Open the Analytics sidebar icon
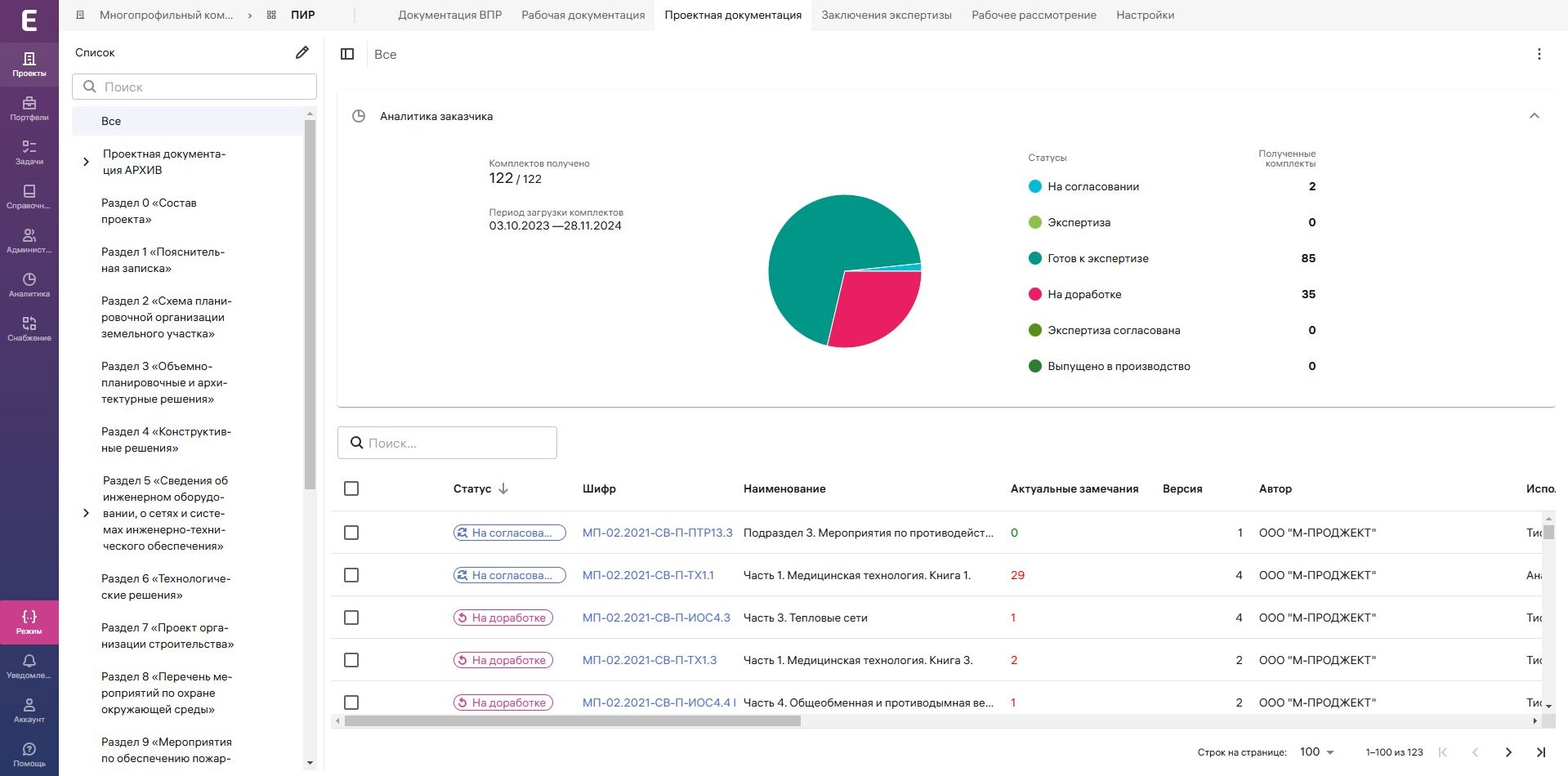Screen dimensions: 1568x776 coord(29,284)
